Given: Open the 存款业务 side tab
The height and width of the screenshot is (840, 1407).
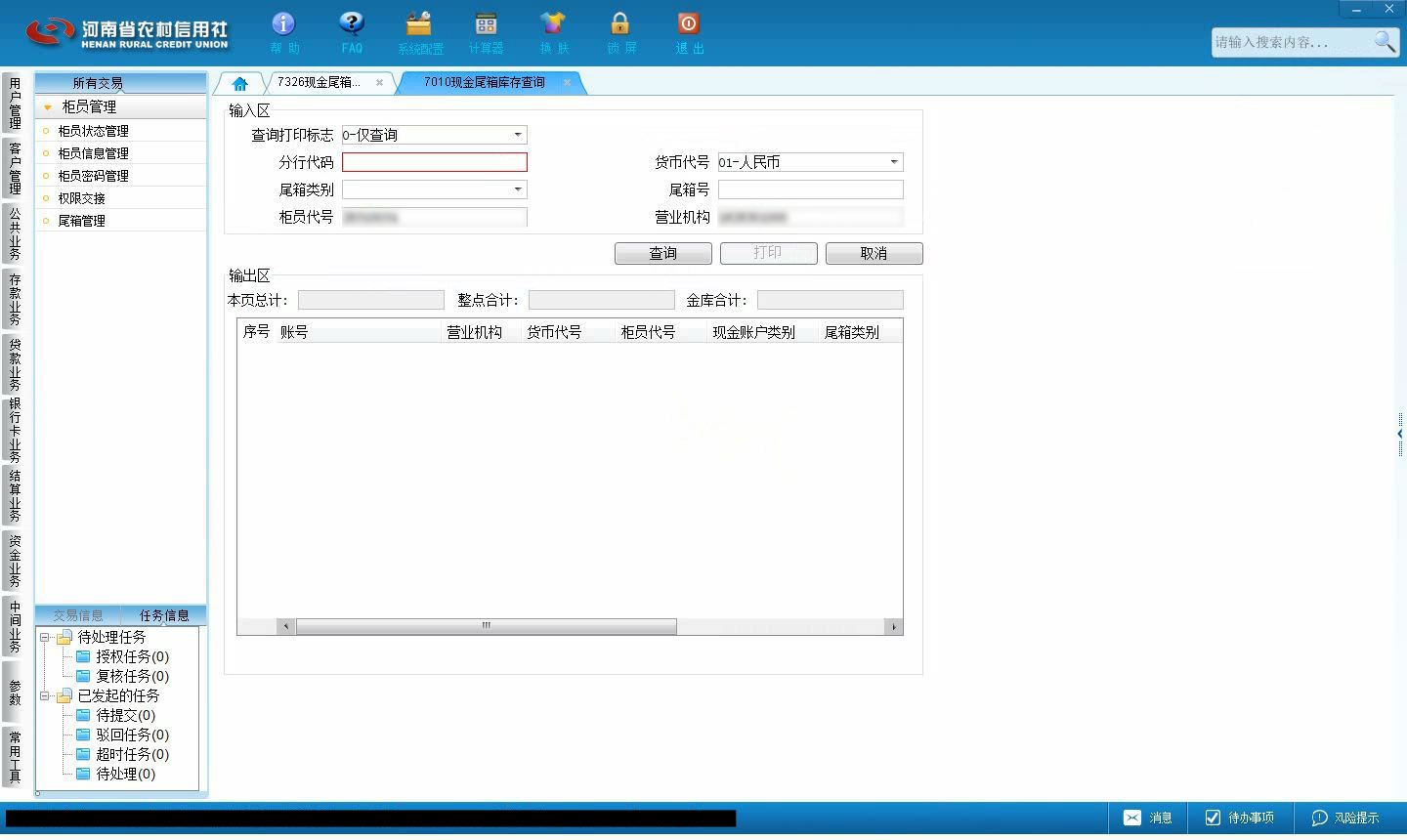Looking at the screenshot, I should tap(14, 299).
